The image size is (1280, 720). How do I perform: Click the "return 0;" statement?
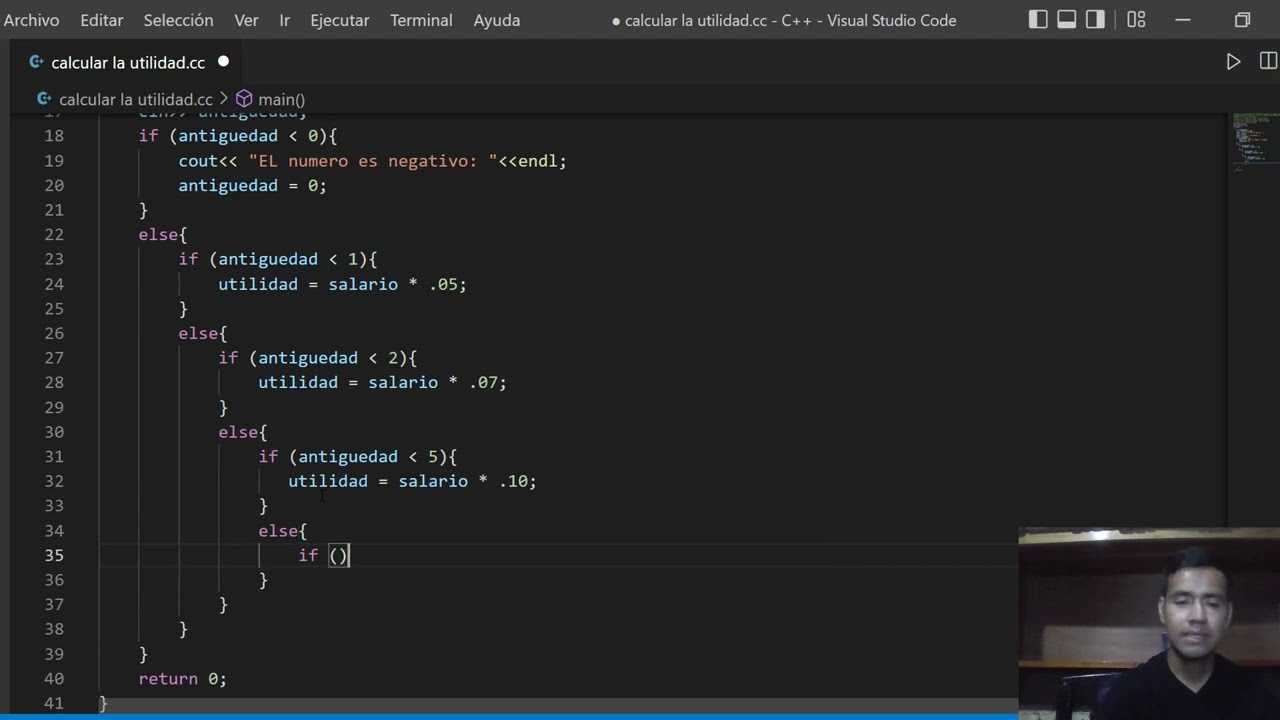[x=182, y=678]
